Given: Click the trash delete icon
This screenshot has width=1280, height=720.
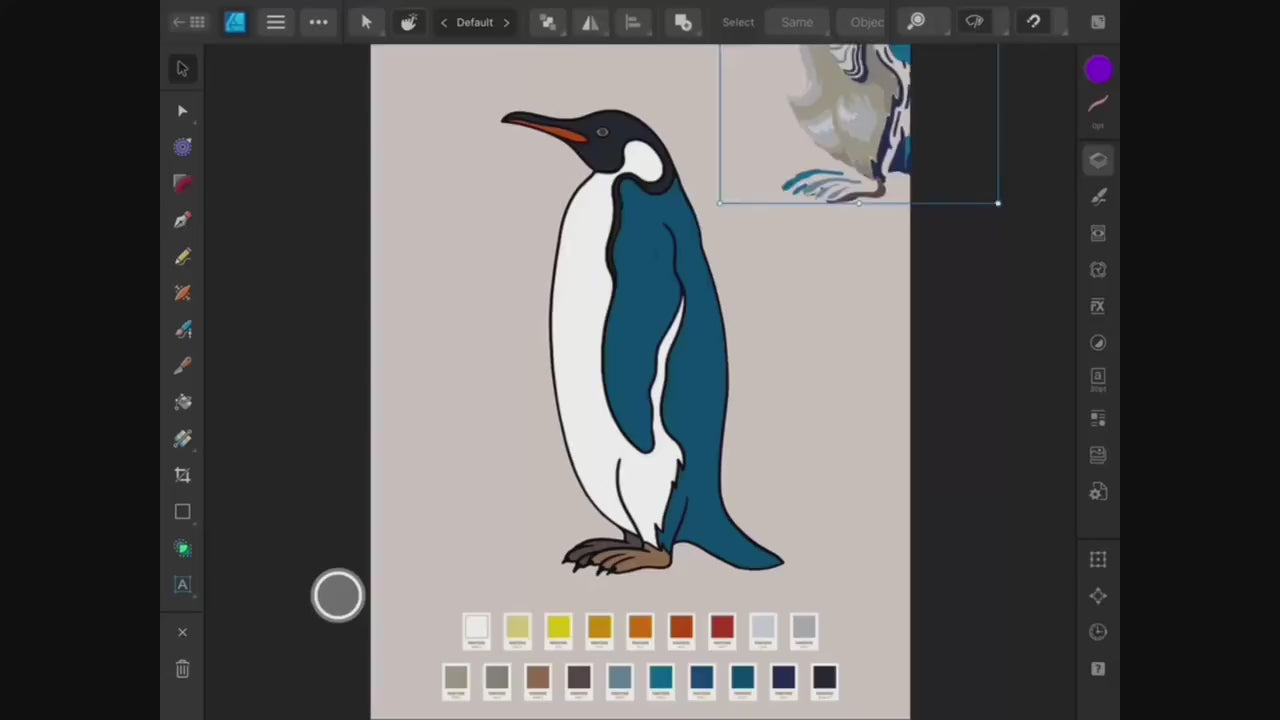Looking at the screenshot, I should point(182,669).
